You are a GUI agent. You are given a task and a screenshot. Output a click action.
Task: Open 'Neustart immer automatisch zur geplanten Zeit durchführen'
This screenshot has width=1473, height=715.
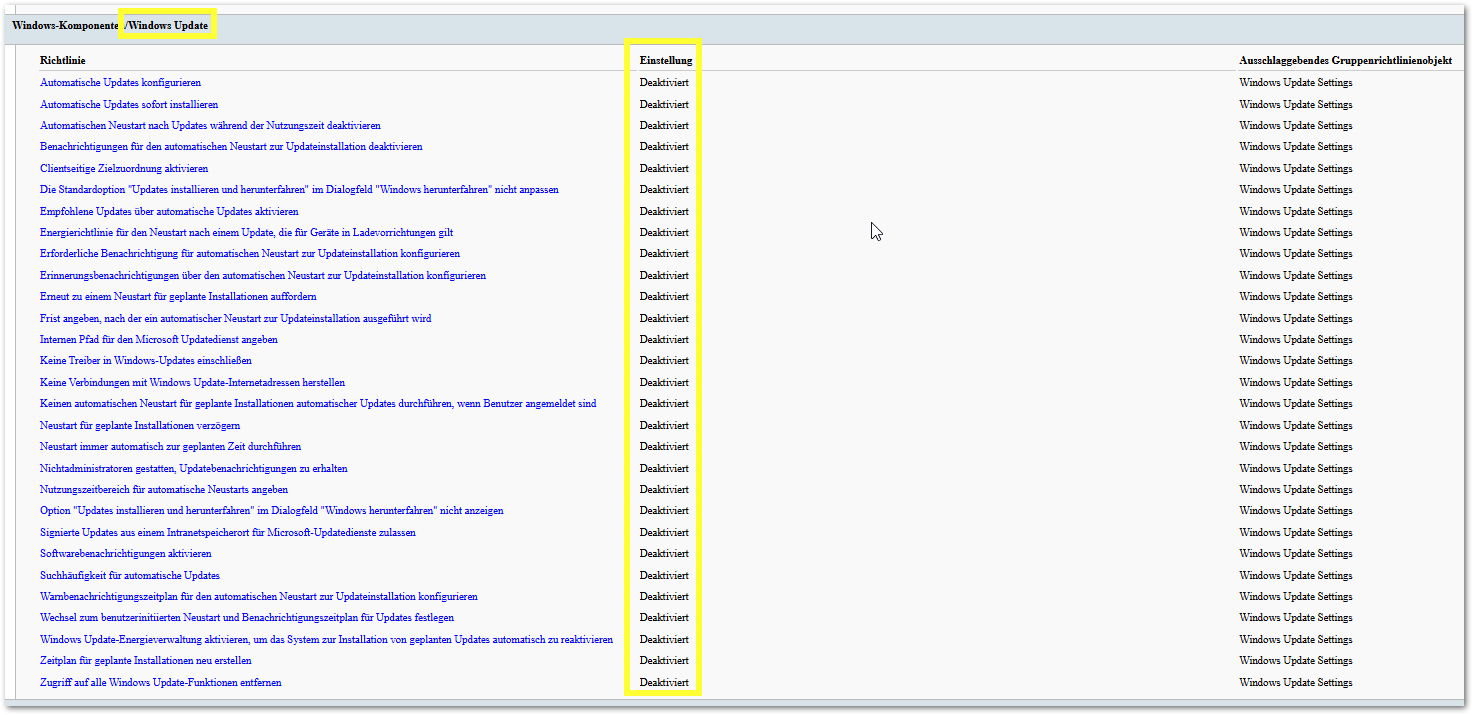[x=170, y=447]
